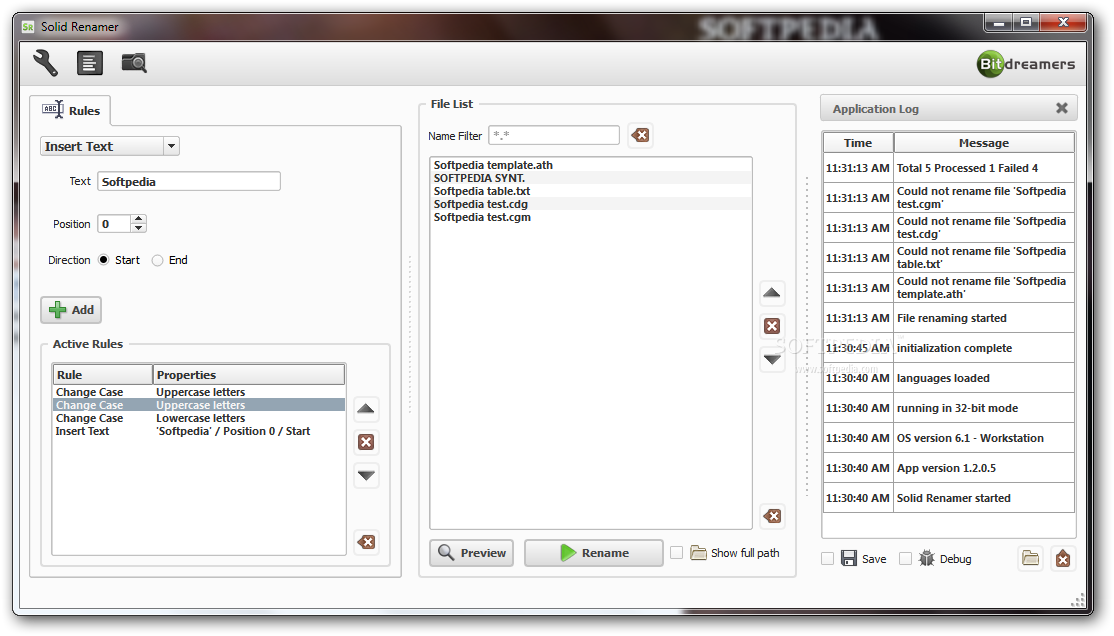The height and width of the screenshot is (636, 1114).
Task: Select log entry 'Solid Renamer started'
Action: (x=948, y=497)
